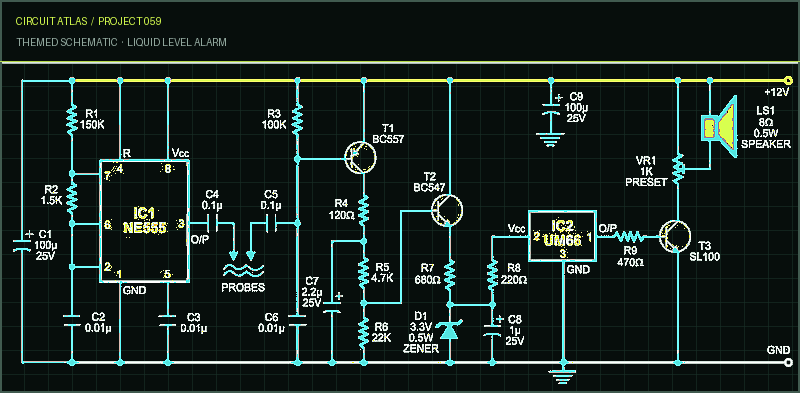Image resolution: width=800 pixels, height=393 pixels.
Task: Click the ground symbol below IC2
Action: click(562, 378)
